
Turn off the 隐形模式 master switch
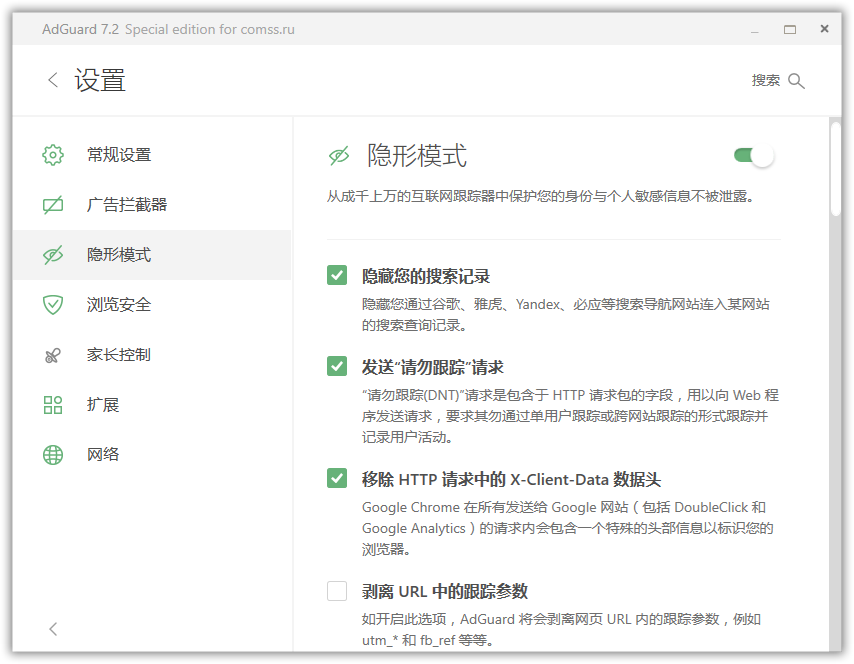754,156
